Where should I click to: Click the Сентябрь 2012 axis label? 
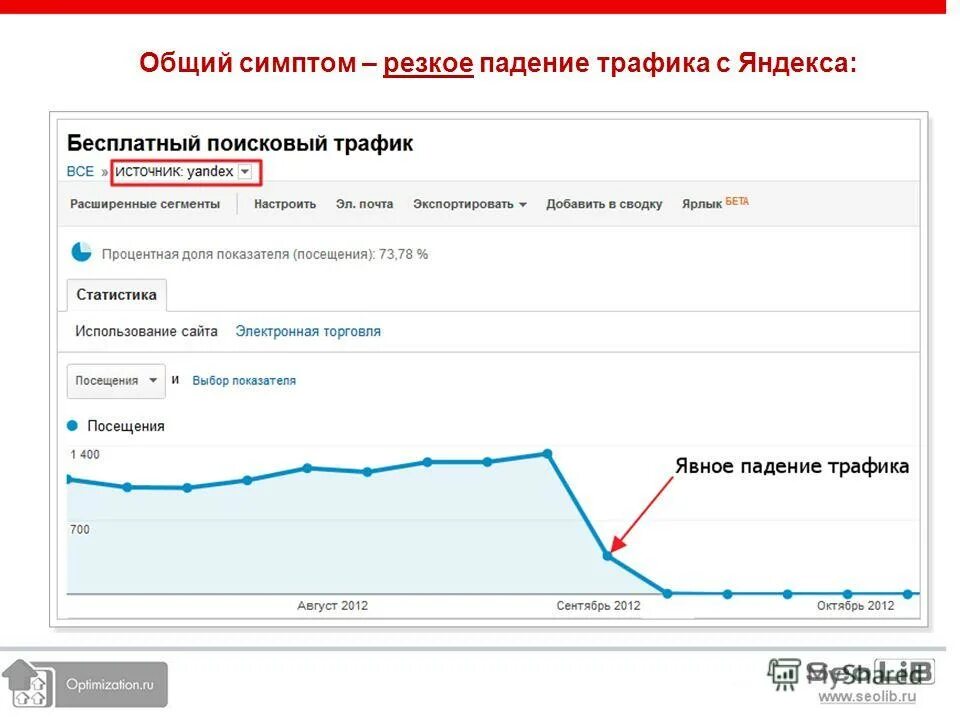tap(598, 606)
